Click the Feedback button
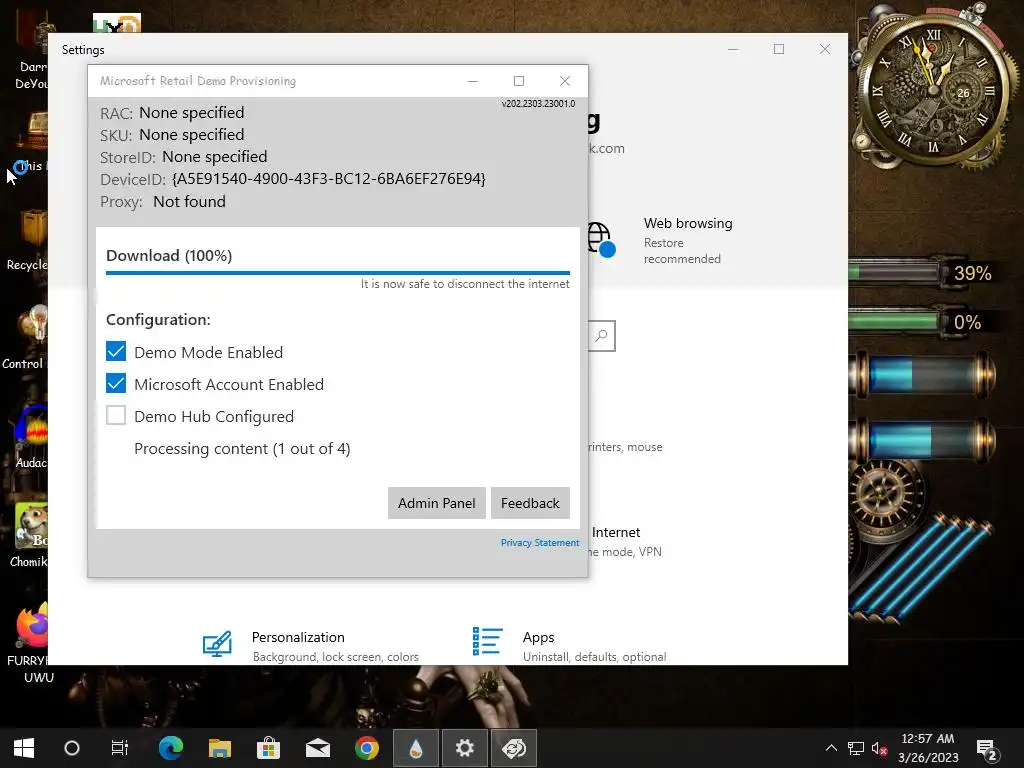 (x=530, y=503)
